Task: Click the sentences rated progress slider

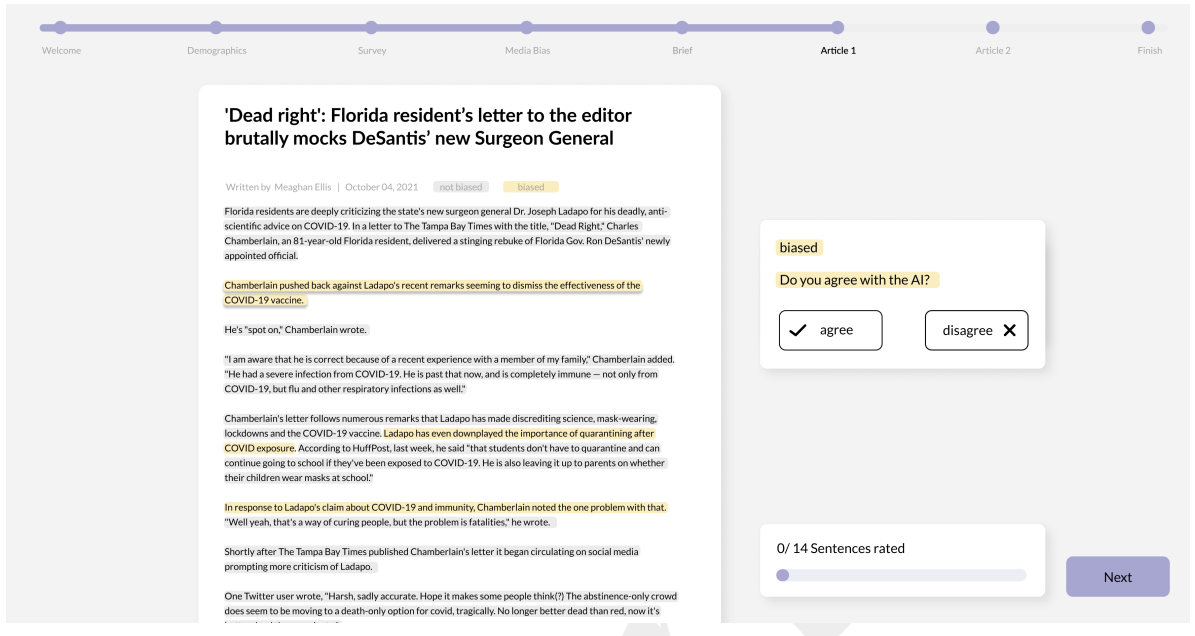Action: 901,574
